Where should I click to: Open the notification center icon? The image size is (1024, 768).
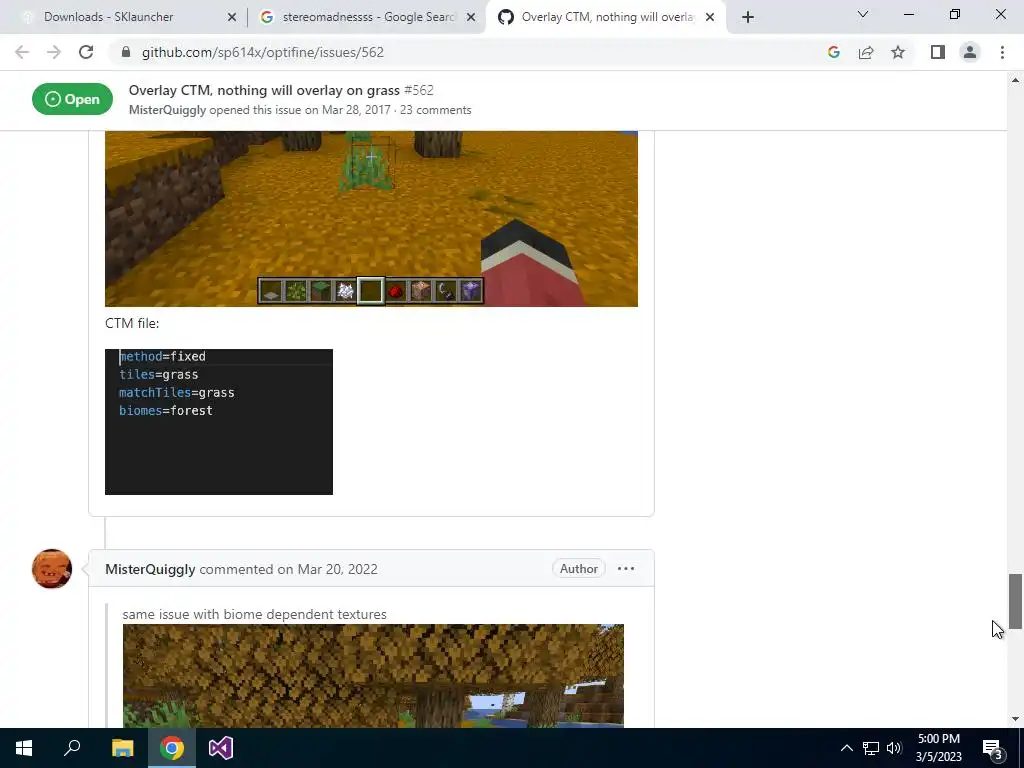[x=992, y=748]
